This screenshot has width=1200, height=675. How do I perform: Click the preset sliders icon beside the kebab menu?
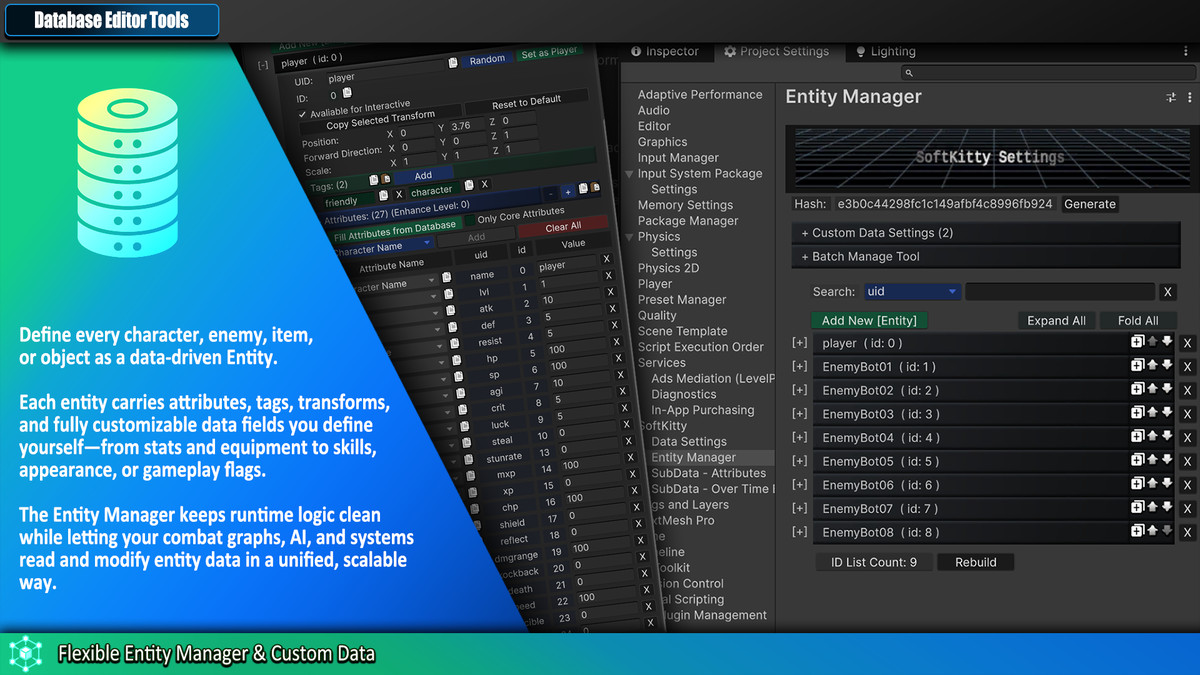pyautogui.click(x=1171, y=96)
